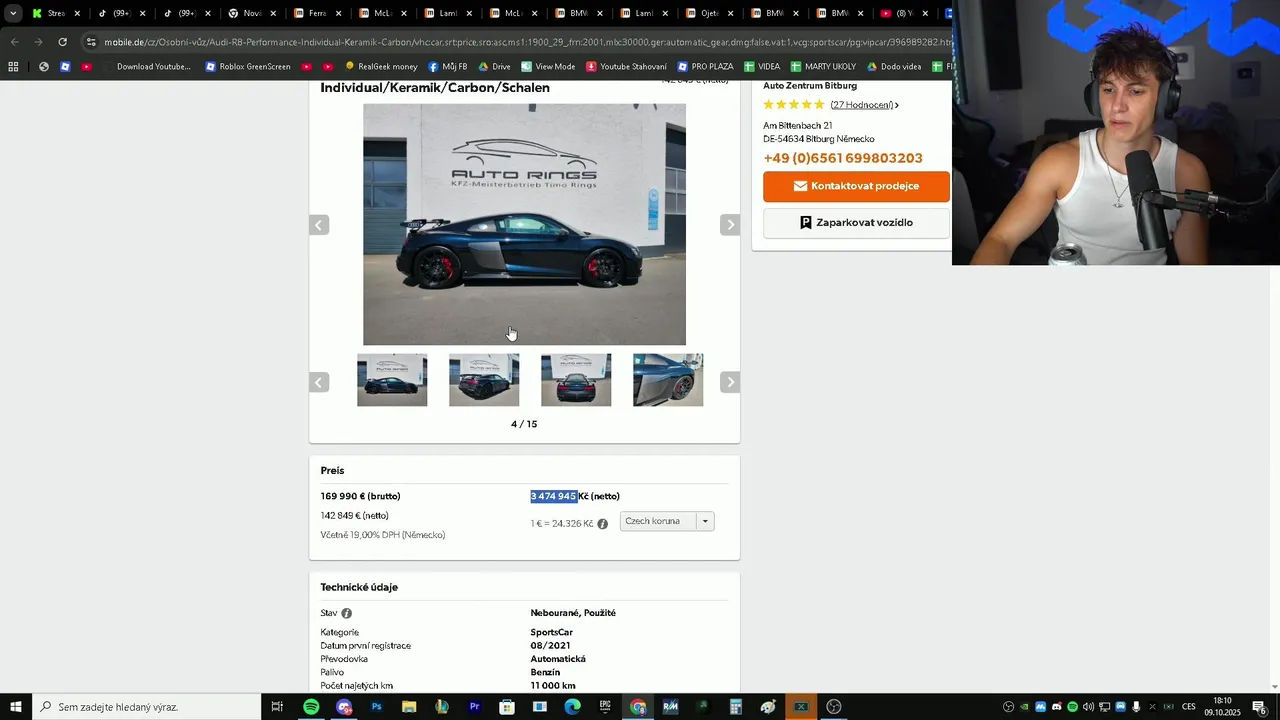Select the first side-view car thumbnail
1280x720 pixels.
[392, 380]
